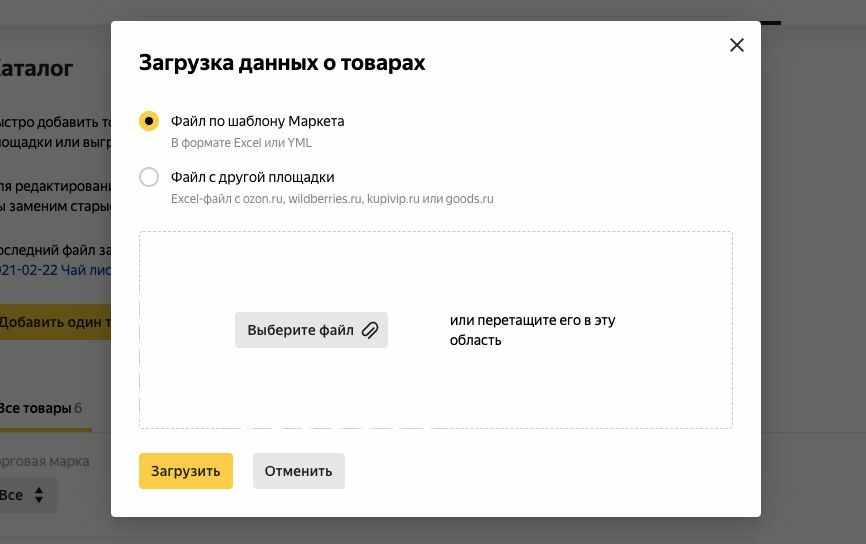Expand the Все brand filter dropdown

[28, 495]
